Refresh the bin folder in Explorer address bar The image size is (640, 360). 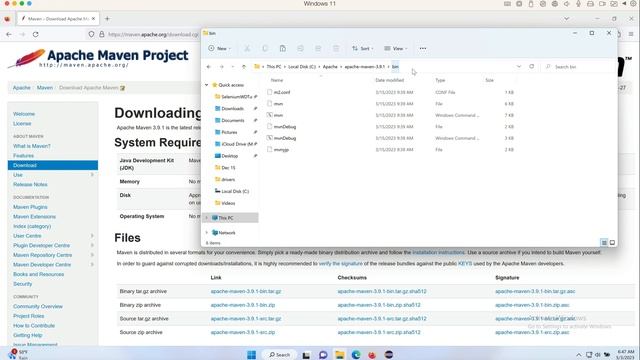[x=531, y=67]
